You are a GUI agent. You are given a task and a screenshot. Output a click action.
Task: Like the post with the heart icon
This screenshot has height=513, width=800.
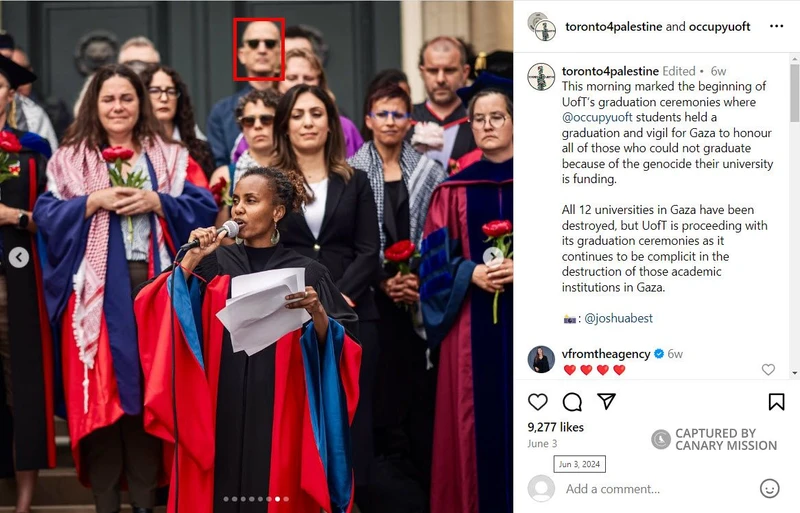pyautogui.click(x=538, y=402)
